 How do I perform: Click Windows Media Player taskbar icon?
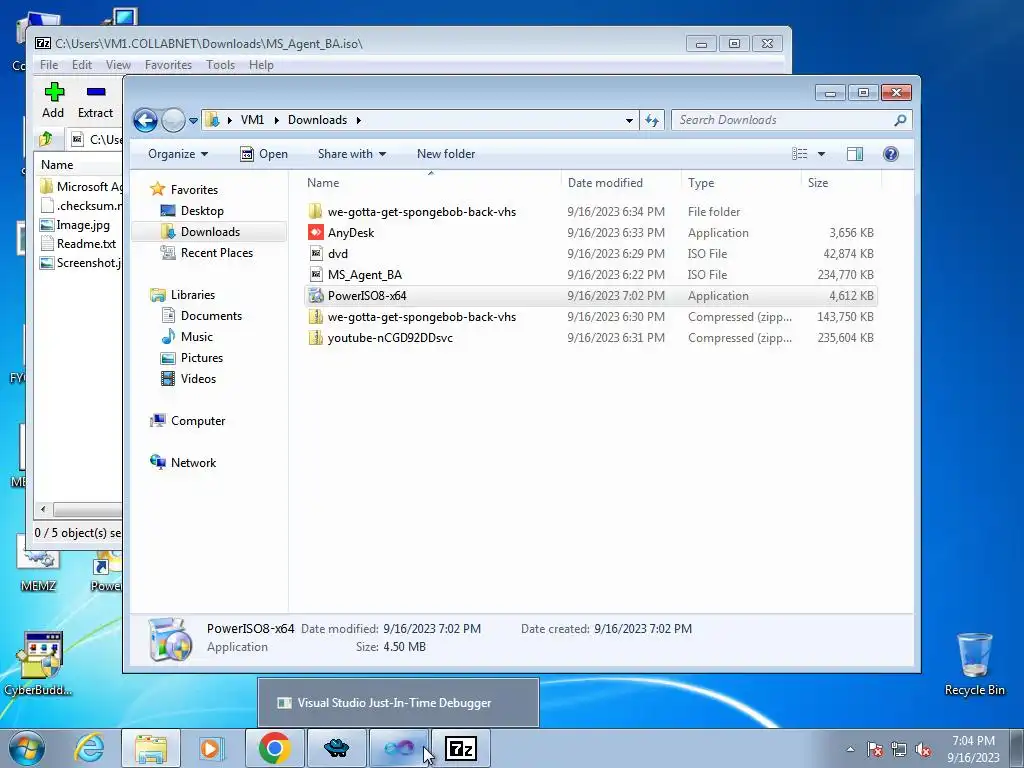tap(212, 748)
